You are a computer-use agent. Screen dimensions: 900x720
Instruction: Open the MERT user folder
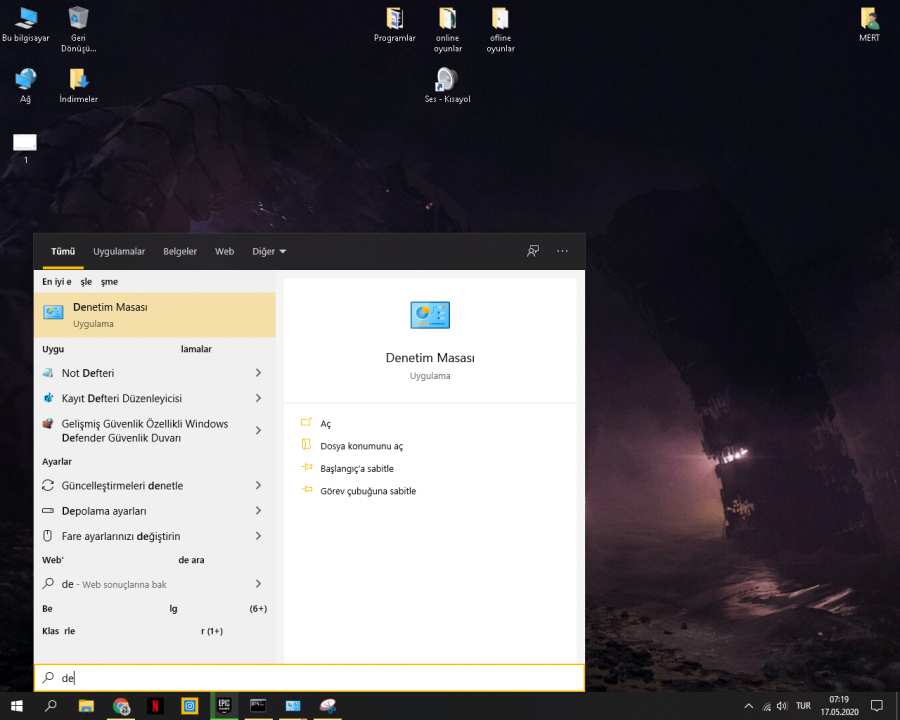(869, 25)
